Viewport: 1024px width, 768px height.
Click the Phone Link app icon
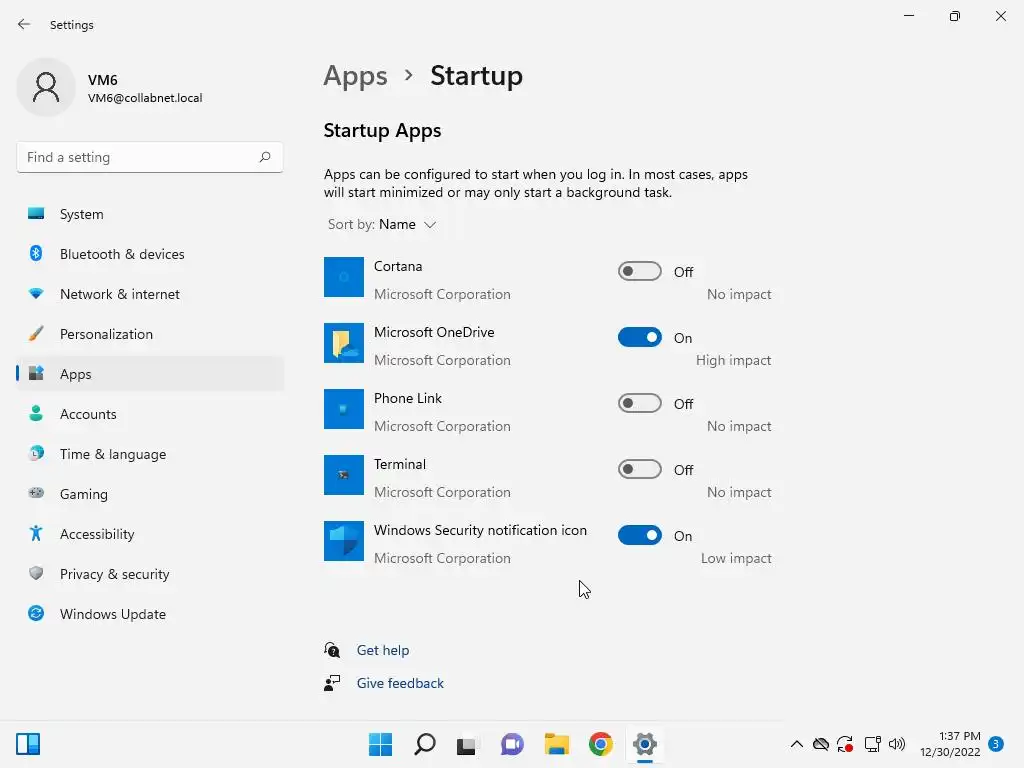pyautogui.click(x=344, y=409)
